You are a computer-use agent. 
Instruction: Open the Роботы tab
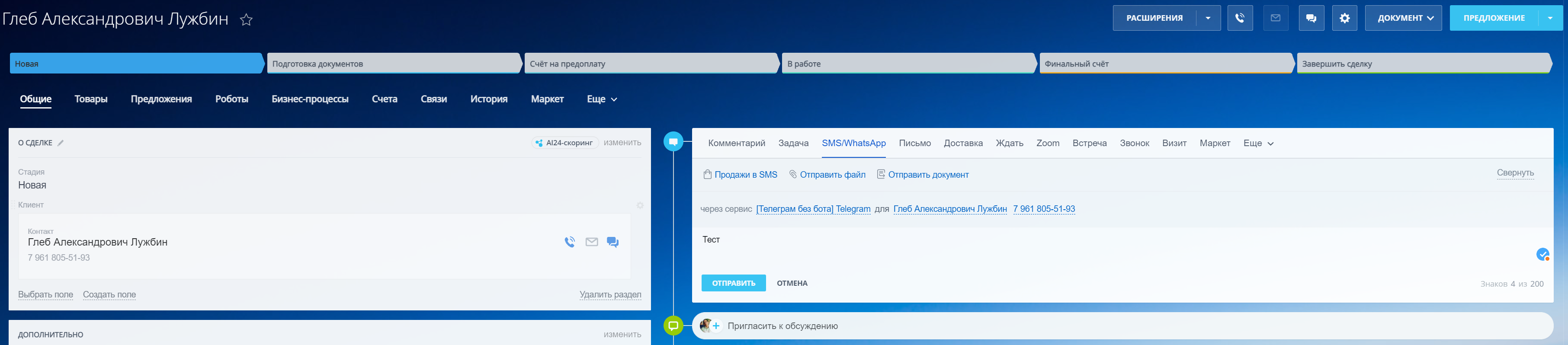pyautogui.click(x=232, y=99)
